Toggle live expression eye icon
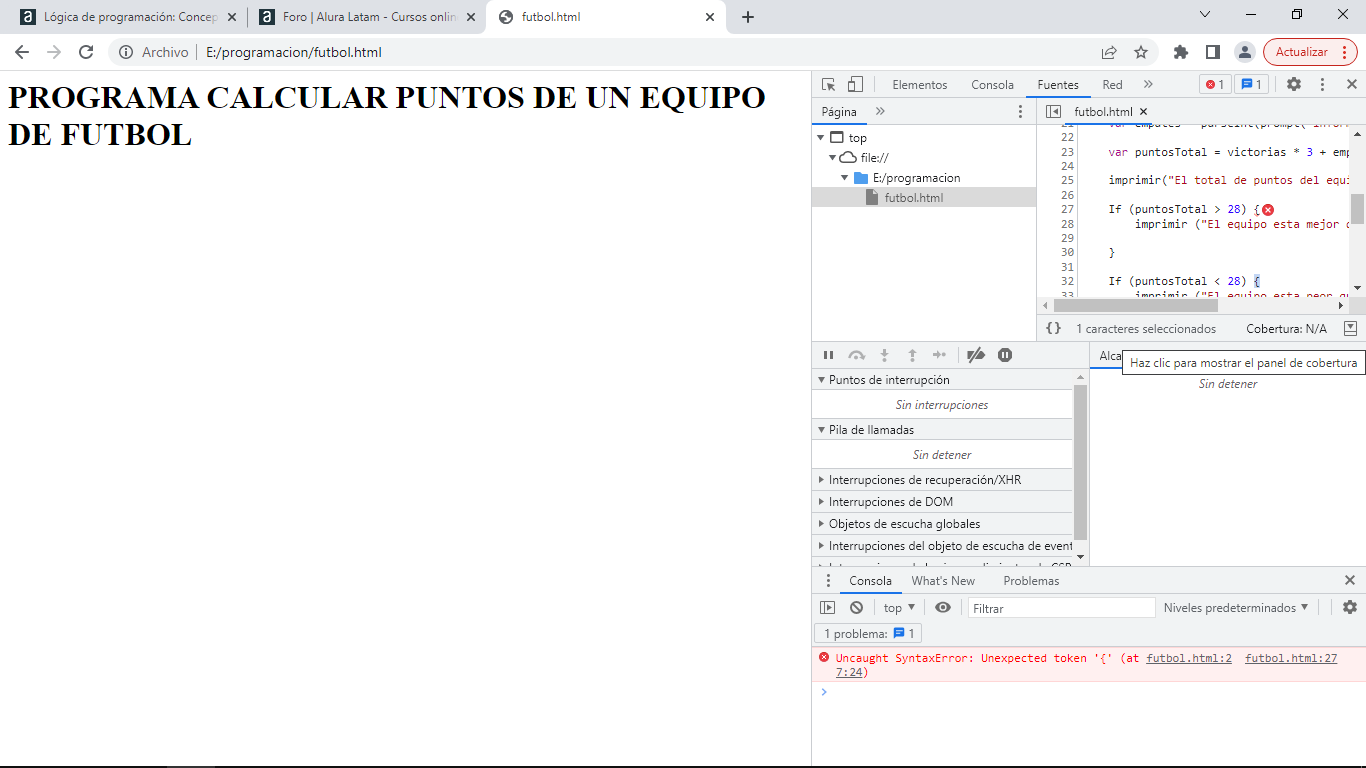The height and width of the screenshot is (768, 1366). tap(943, 607)
